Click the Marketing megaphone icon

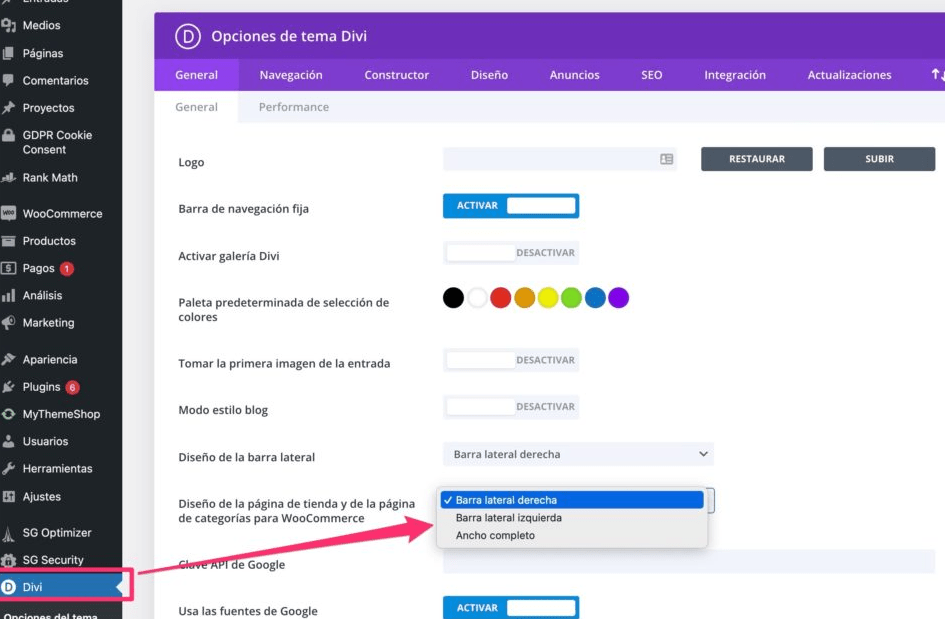(x=8, y=323)
